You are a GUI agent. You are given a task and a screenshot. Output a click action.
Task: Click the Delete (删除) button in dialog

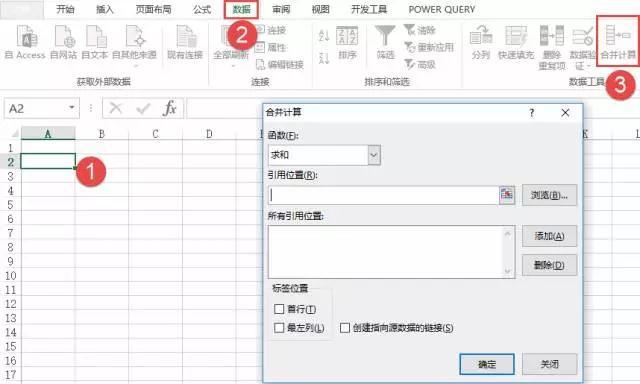[549, 265]
